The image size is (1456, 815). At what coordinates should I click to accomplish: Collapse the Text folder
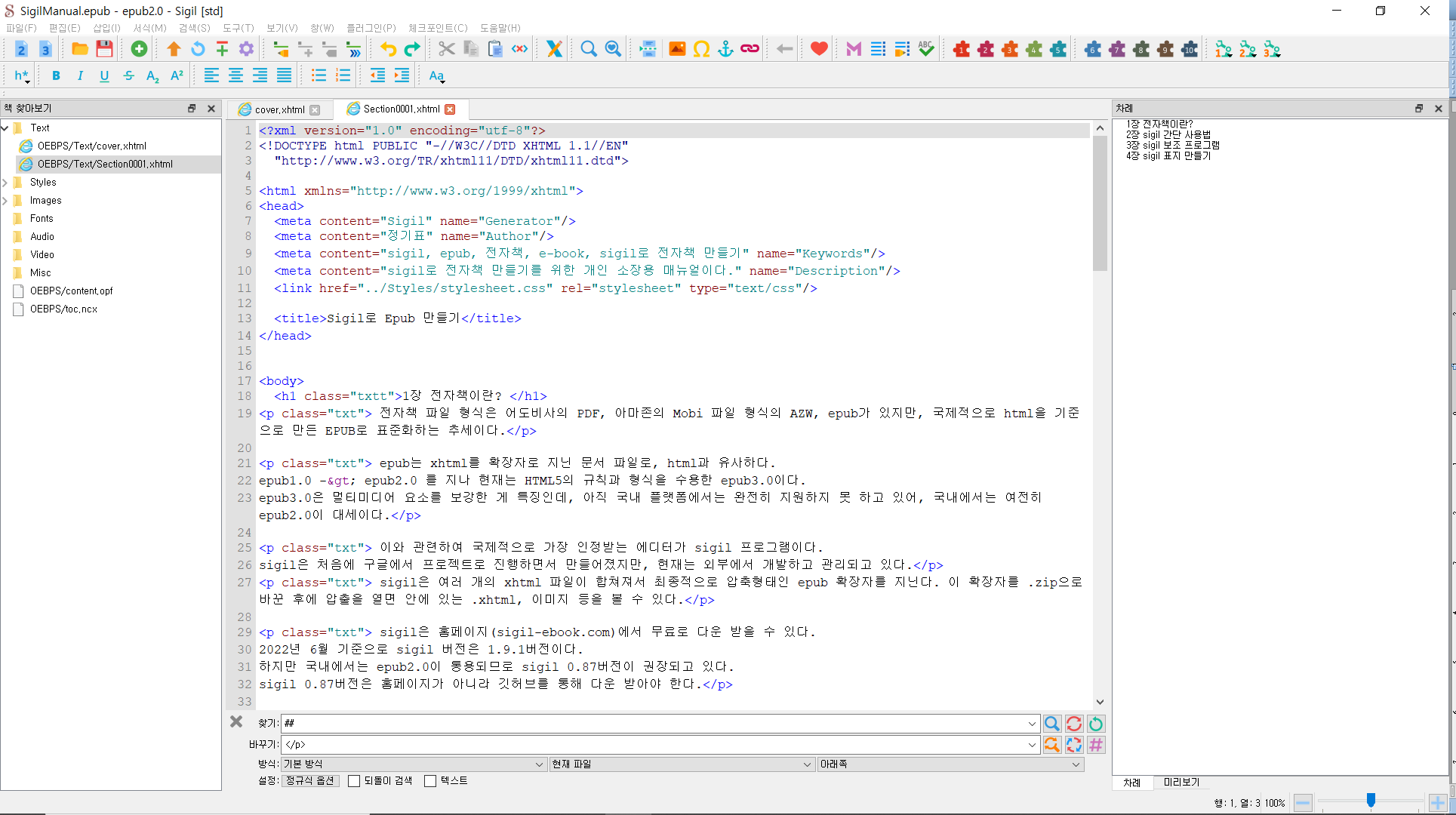[x=5, y=128]
